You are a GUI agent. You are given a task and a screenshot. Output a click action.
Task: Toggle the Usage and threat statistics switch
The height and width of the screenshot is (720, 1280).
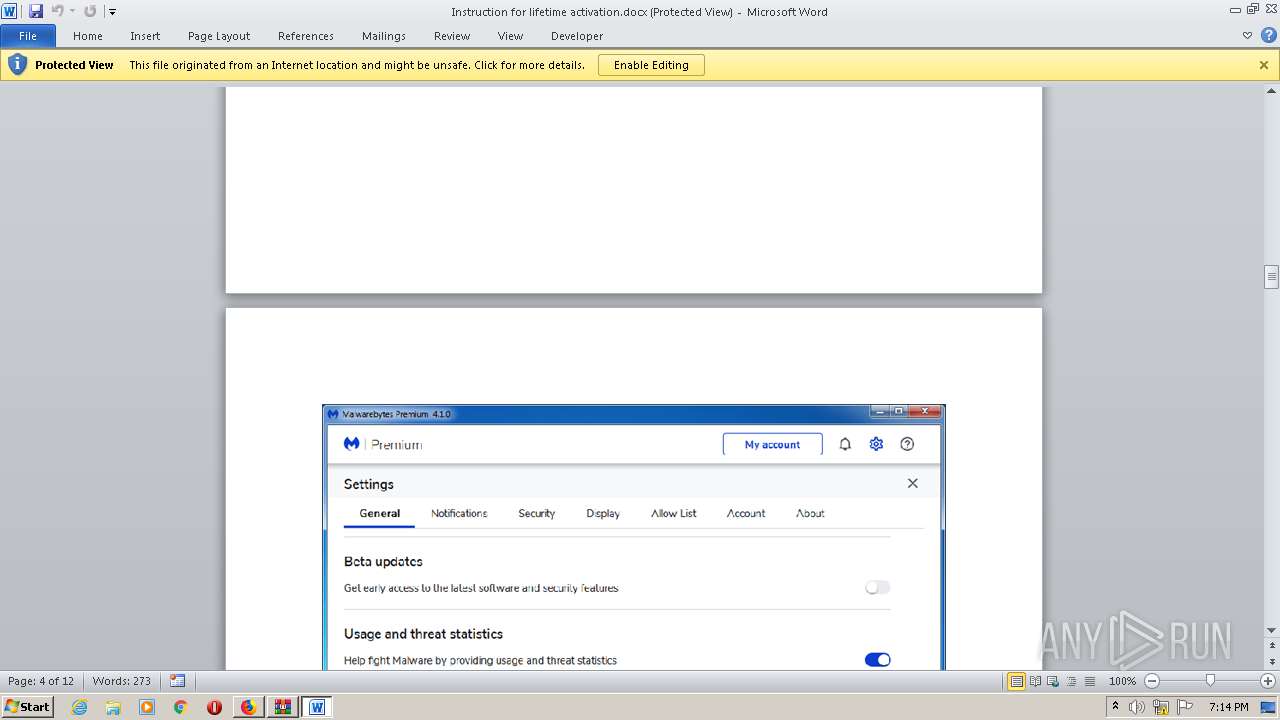click(877, 659)
